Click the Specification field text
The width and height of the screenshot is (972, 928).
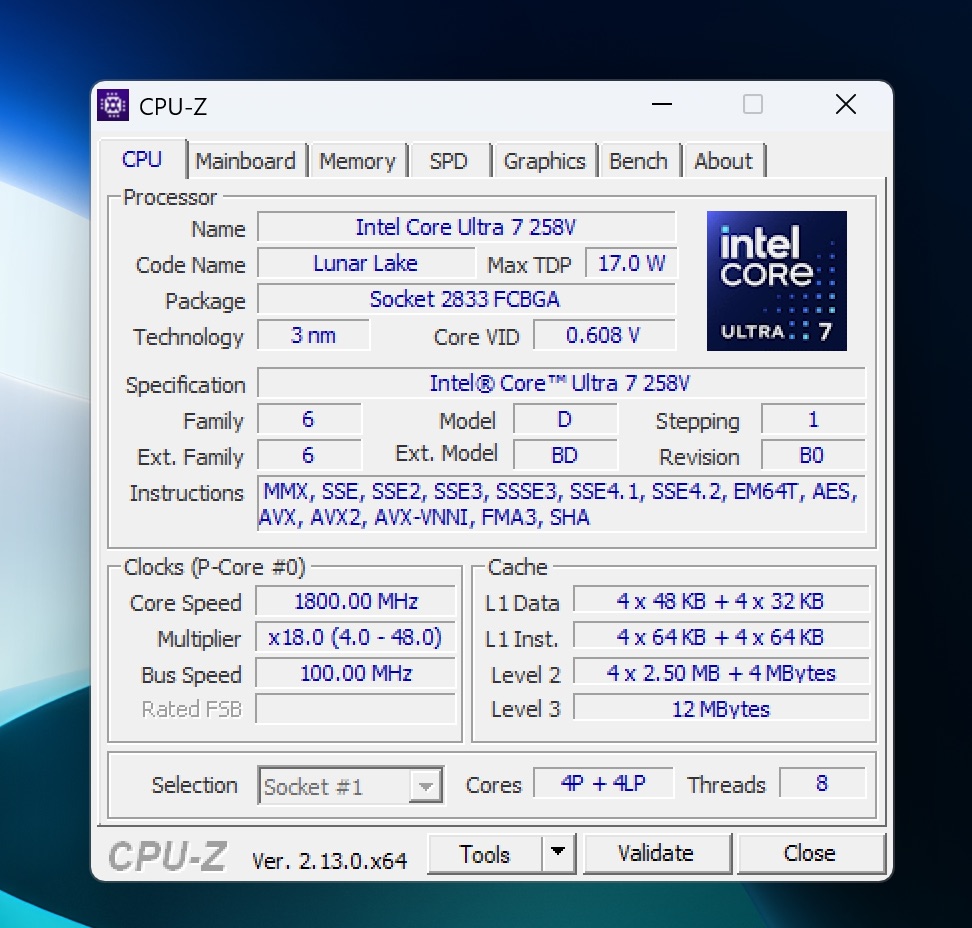[x=560, y=383]
